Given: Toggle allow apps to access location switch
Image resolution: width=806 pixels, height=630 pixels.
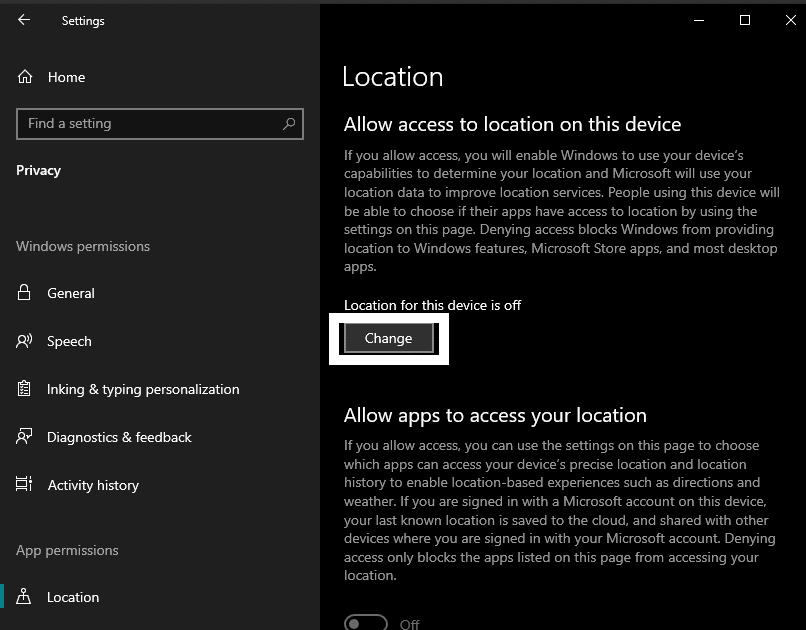Looking at the screenshot, I should 366,623.
